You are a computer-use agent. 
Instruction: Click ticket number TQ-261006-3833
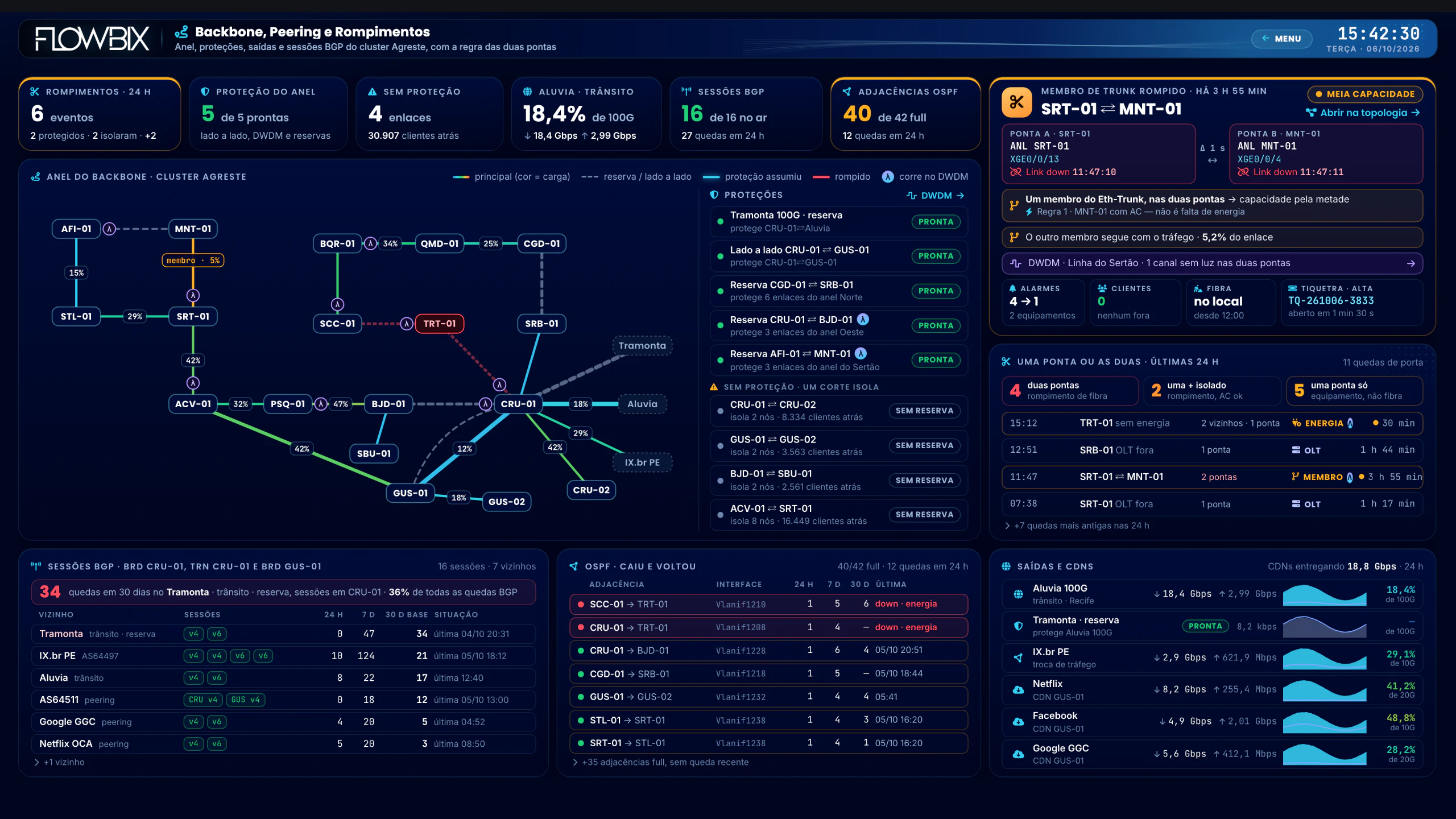tap(1331, 301)
